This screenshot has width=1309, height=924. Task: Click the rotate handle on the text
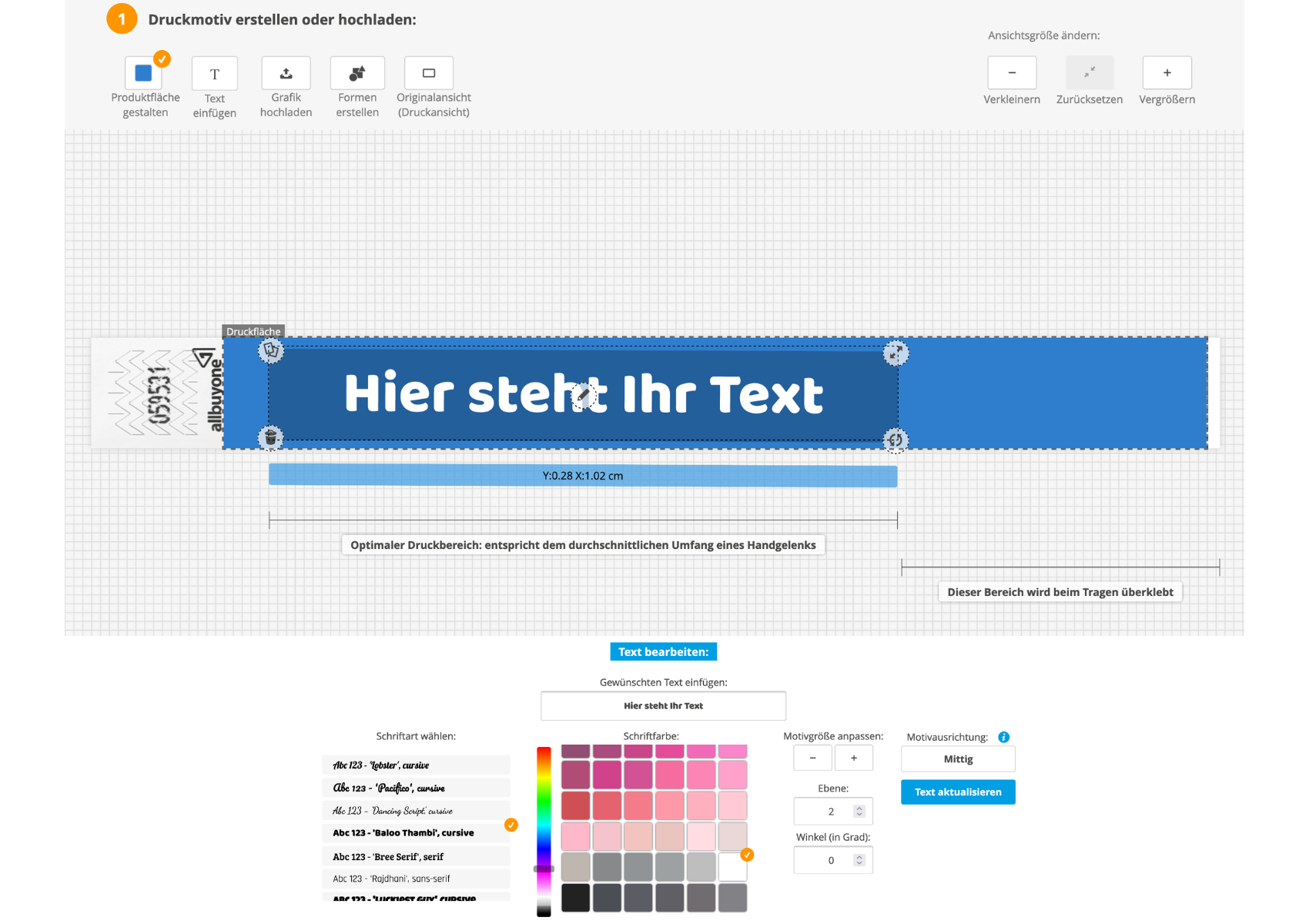896,440
